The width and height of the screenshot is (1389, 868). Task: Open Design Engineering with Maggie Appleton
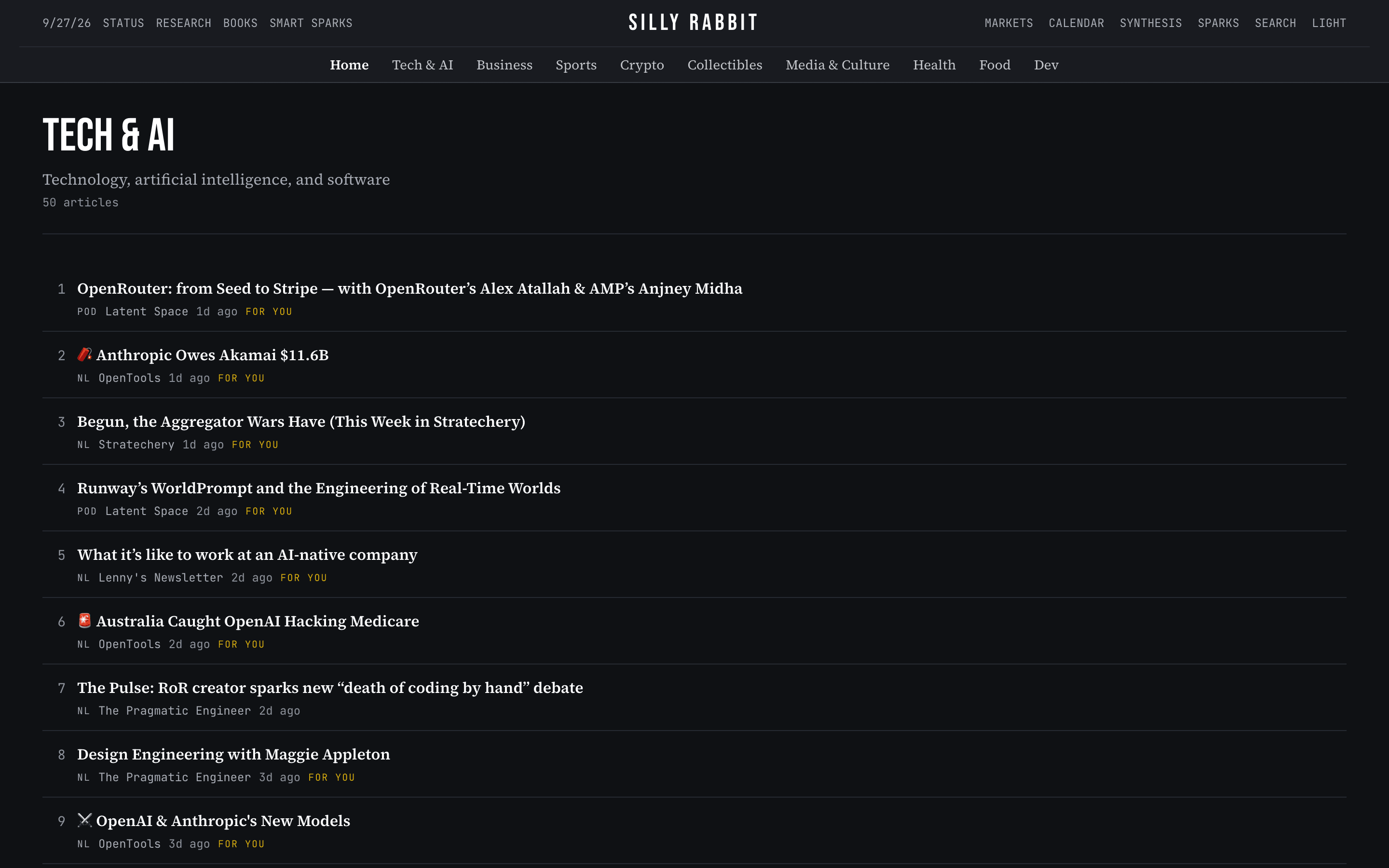click(233, 754)
